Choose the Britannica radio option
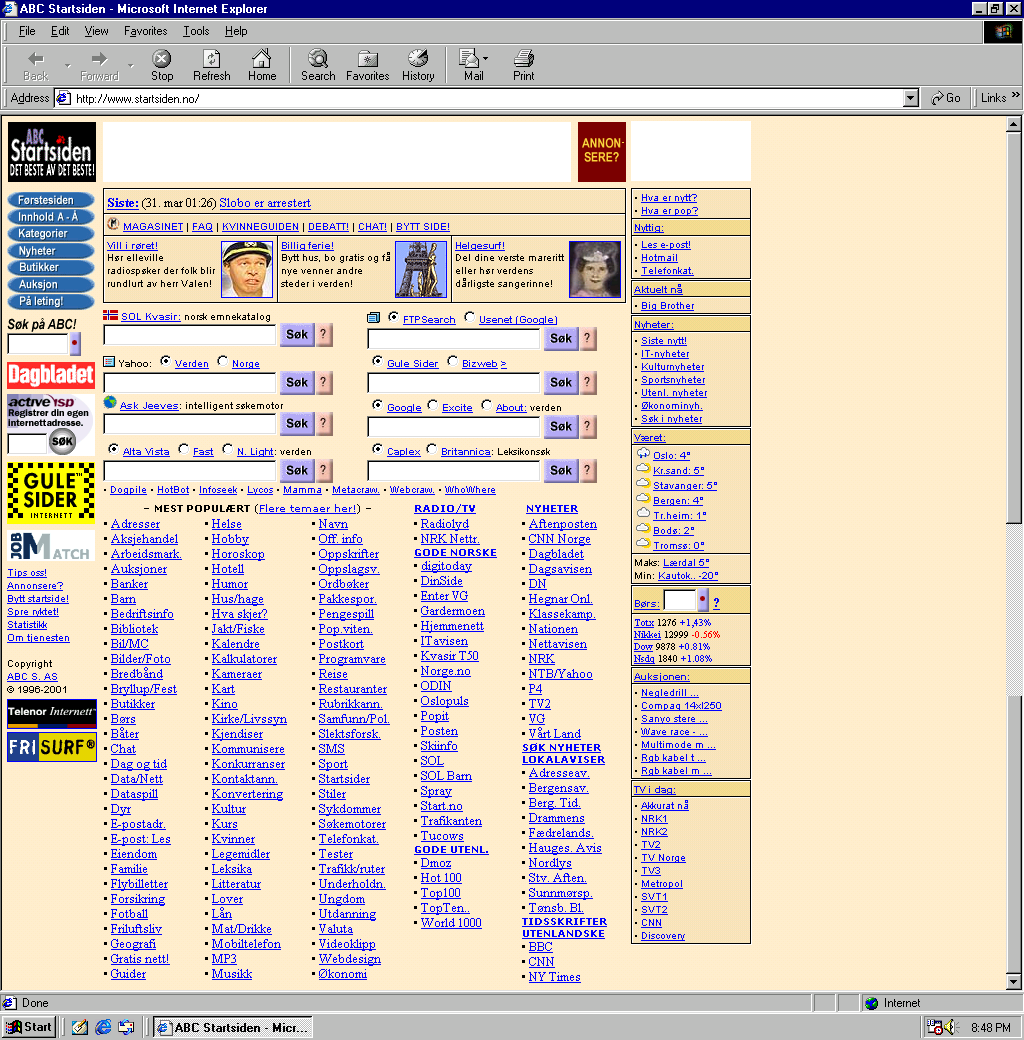Image resolution: width=1024 pixels, height=1040 pixels. tap(432, 450)
